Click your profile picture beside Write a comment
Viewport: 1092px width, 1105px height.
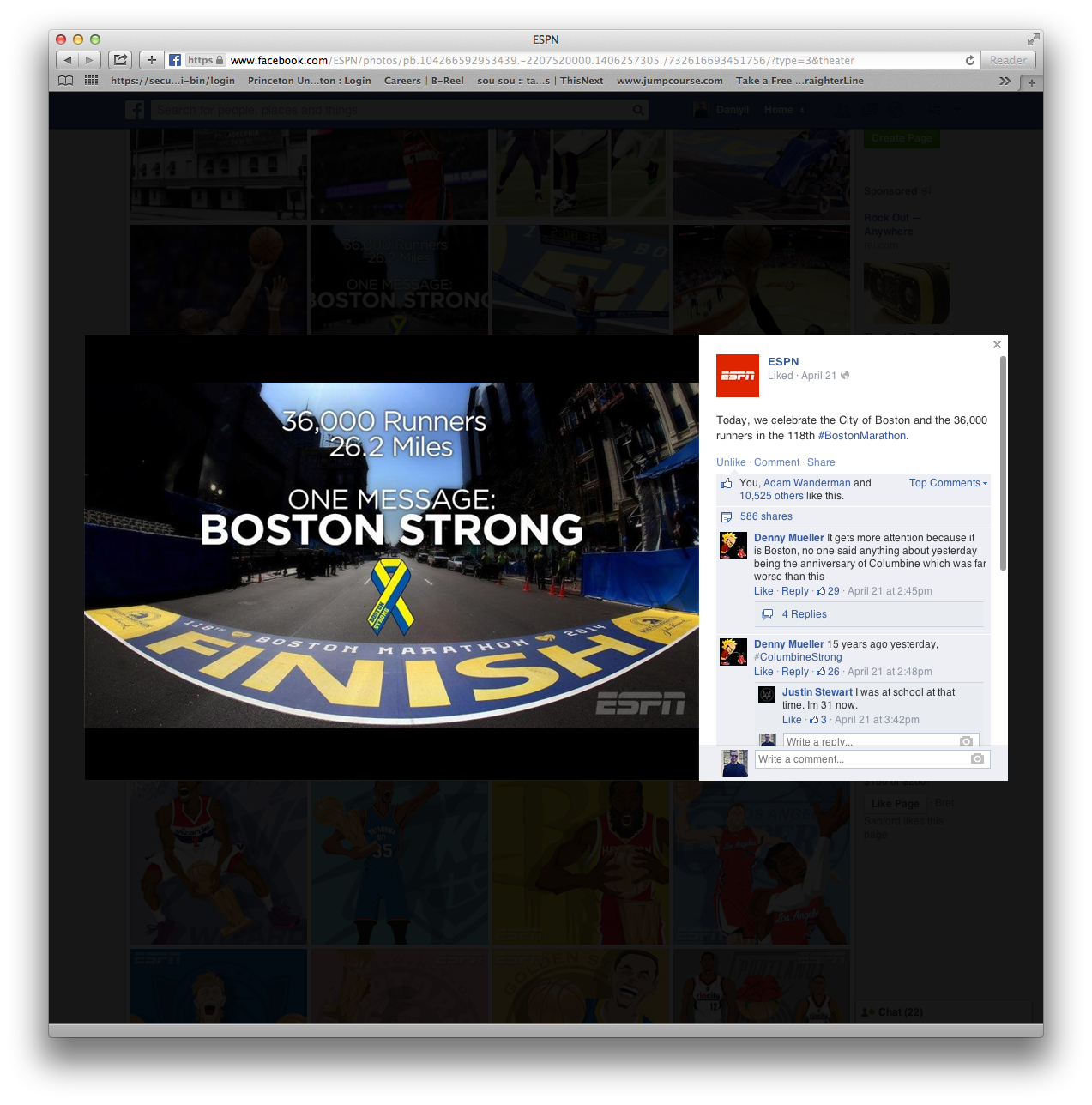734,764
